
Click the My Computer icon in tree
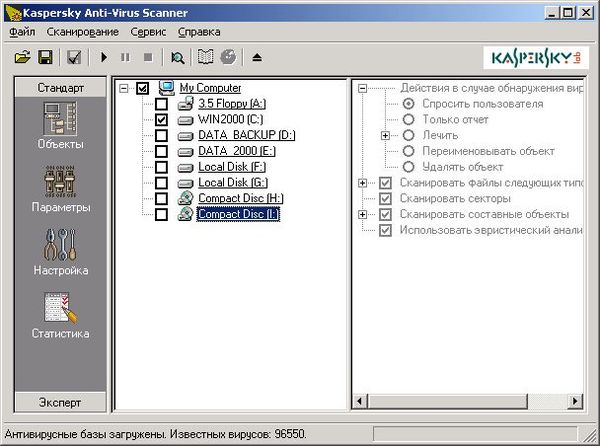click(x=166, y=88)
